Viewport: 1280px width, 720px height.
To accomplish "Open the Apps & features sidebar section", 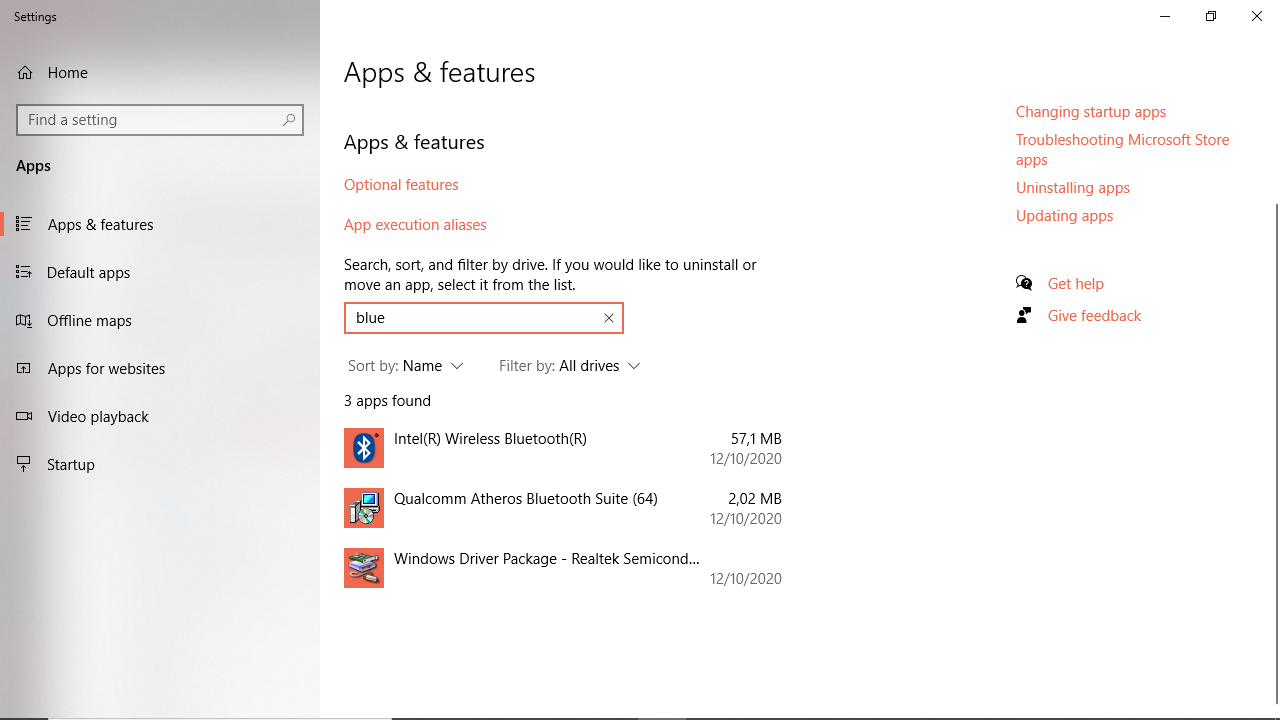I will click(x=160, y=224).
